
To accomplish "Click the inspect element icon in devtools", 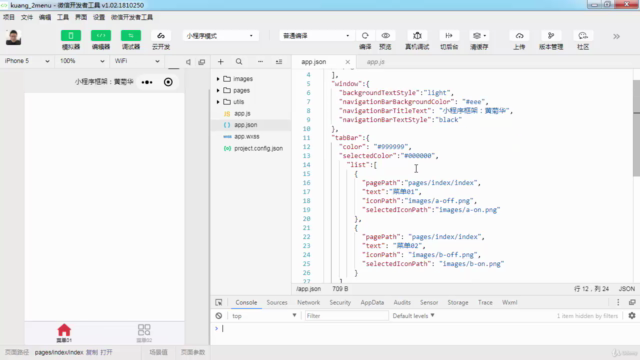I will click(219, 302).
